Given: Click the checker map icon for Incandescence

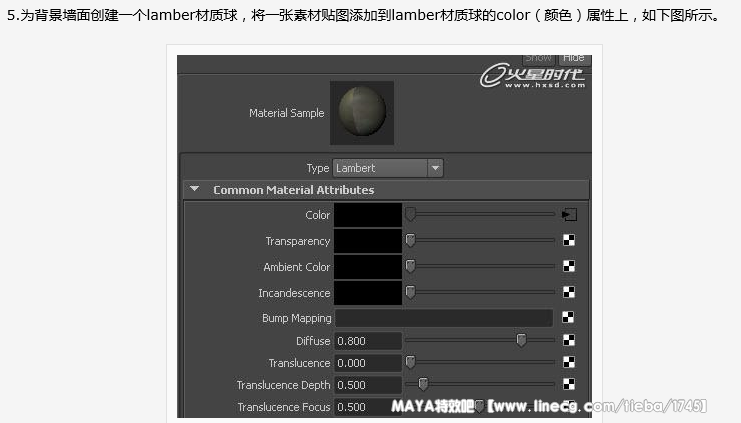Looking at the screenshot, I should pyautogui.click(x=569, y=292).
